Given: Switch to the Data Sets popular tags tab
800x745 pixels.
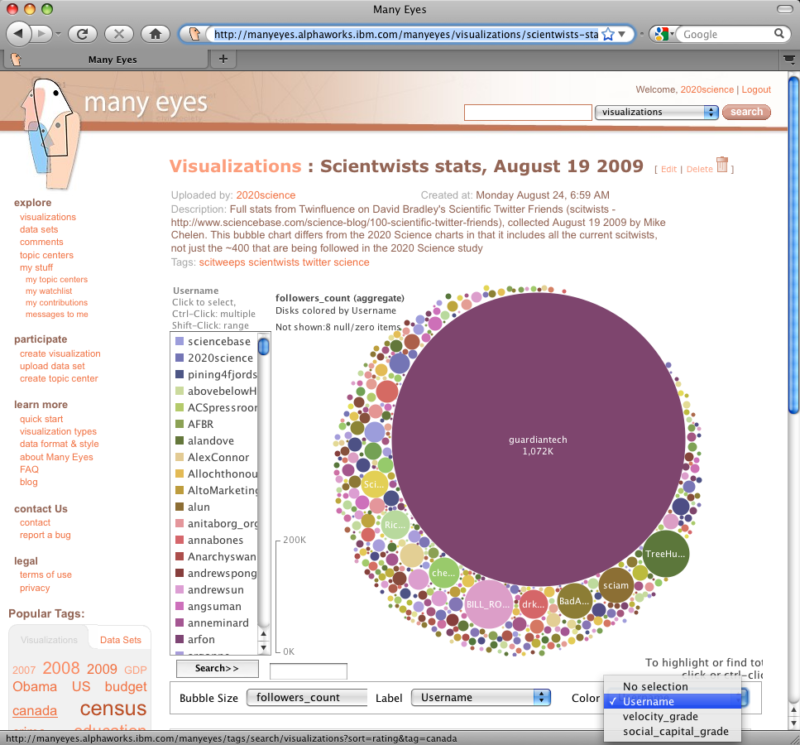Looking at the screenshot, I should (x=120, y=640).
